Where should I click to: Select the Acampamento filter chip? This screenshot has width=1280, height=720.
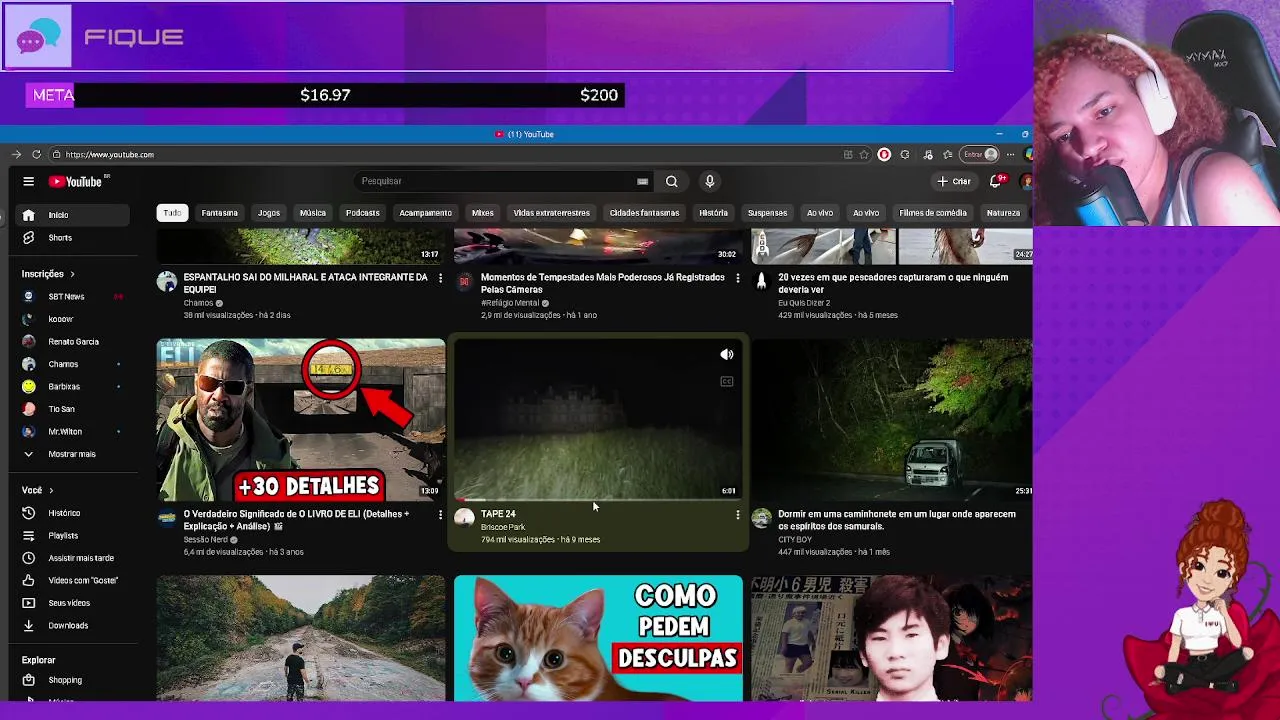click(x=425, y=213)
